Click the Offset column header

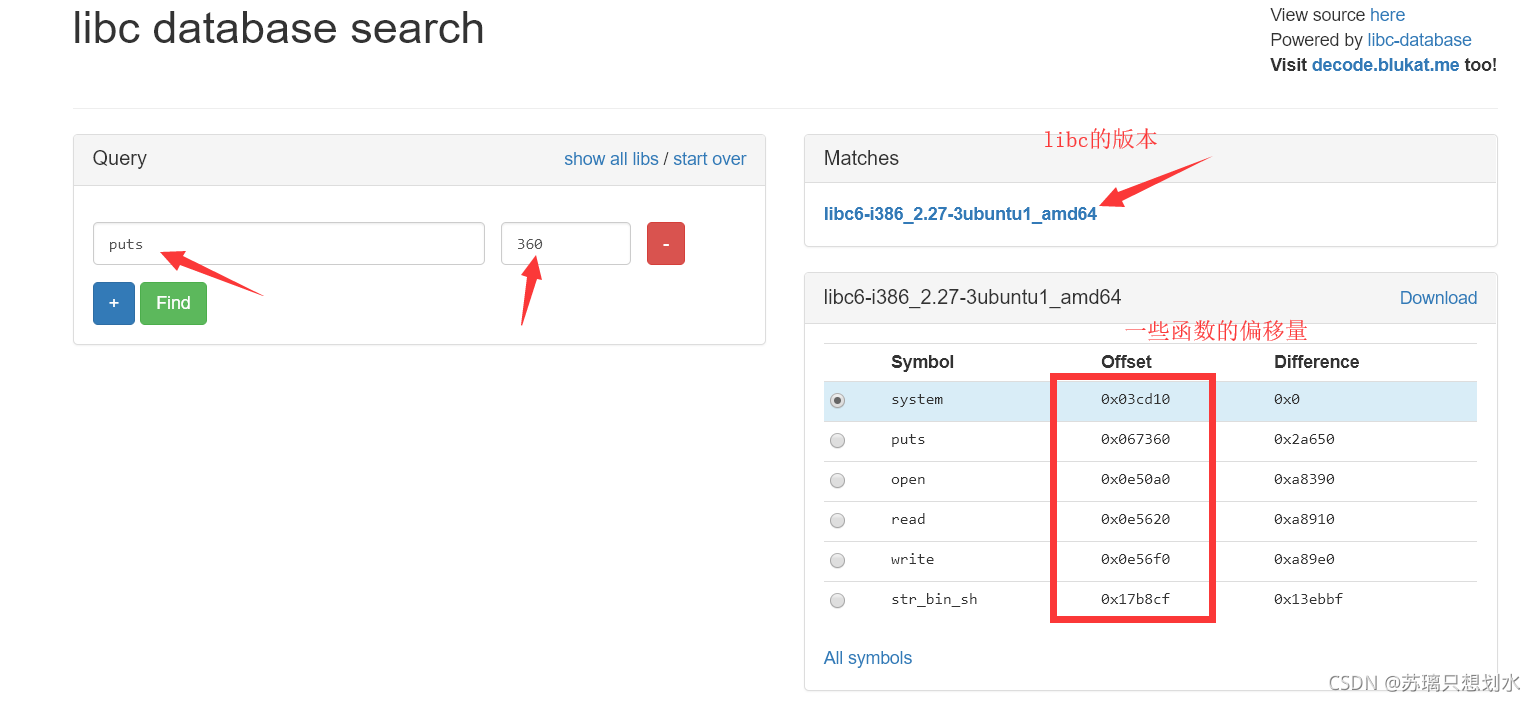1126,362
